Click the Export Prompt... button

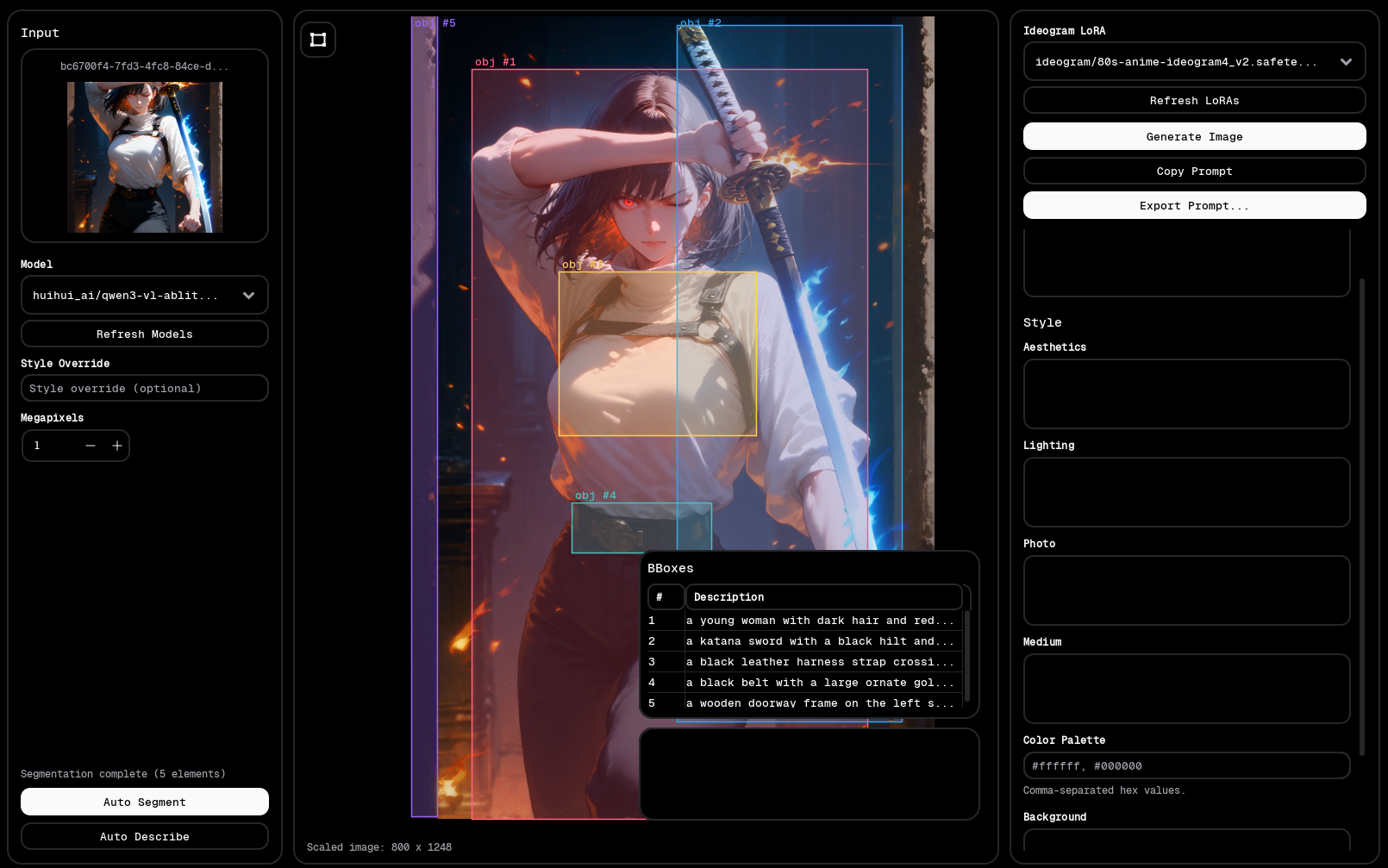[1194, 206]
